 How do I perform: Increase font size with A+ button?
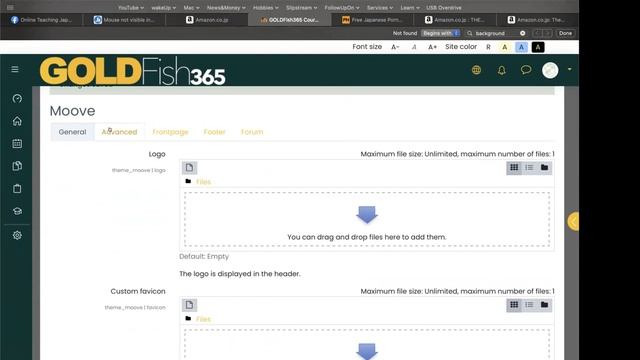[x=432, y=47]
